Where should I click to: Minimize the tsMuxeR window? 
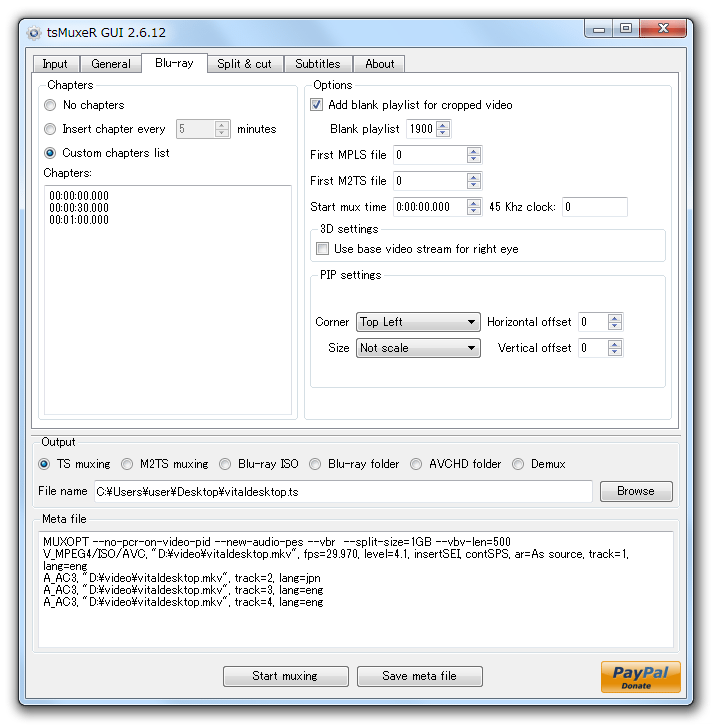click(599, 29)
